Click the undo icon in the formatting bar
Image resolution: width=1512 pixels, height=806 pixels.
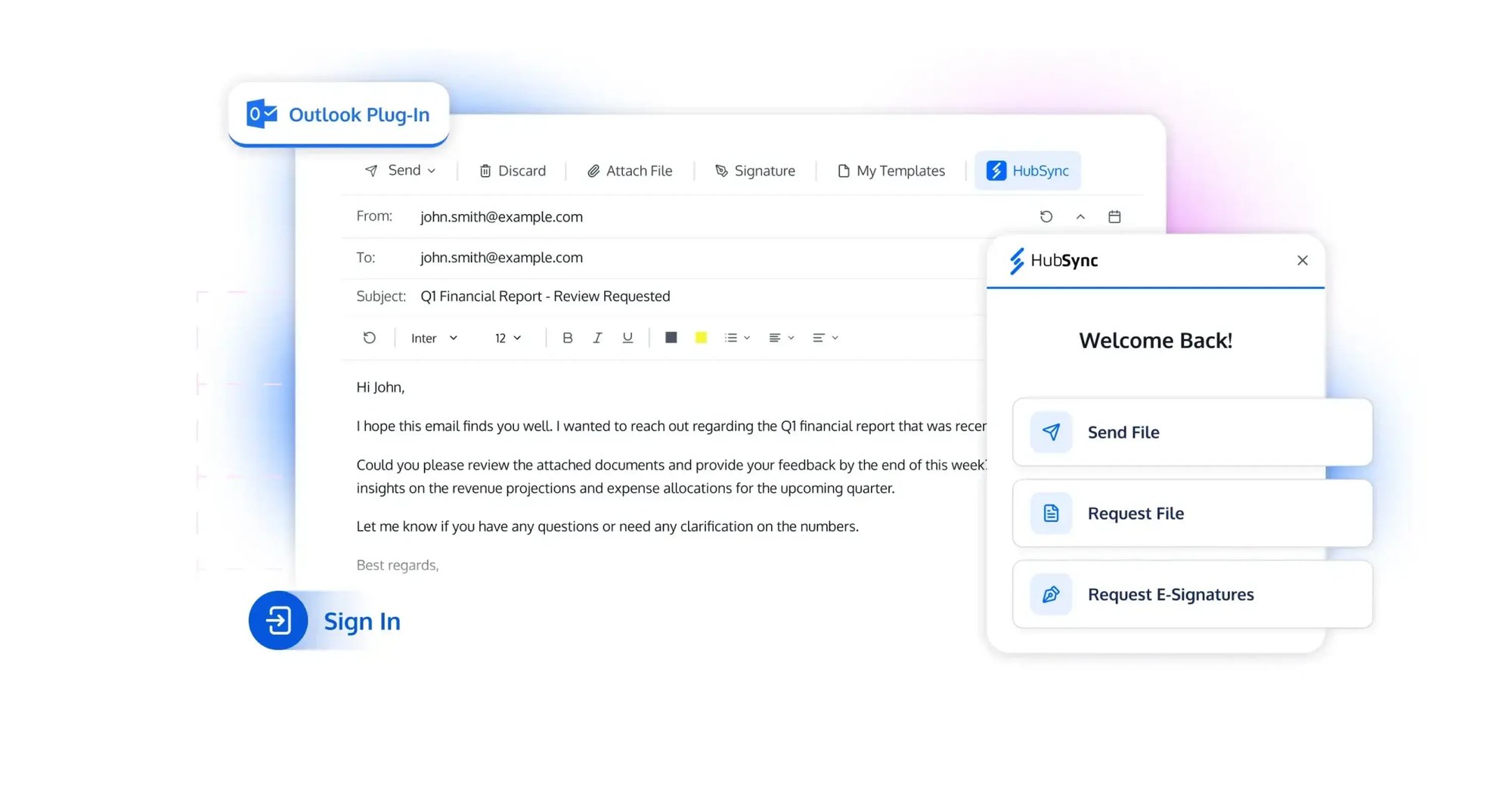[x=370, y=338]
